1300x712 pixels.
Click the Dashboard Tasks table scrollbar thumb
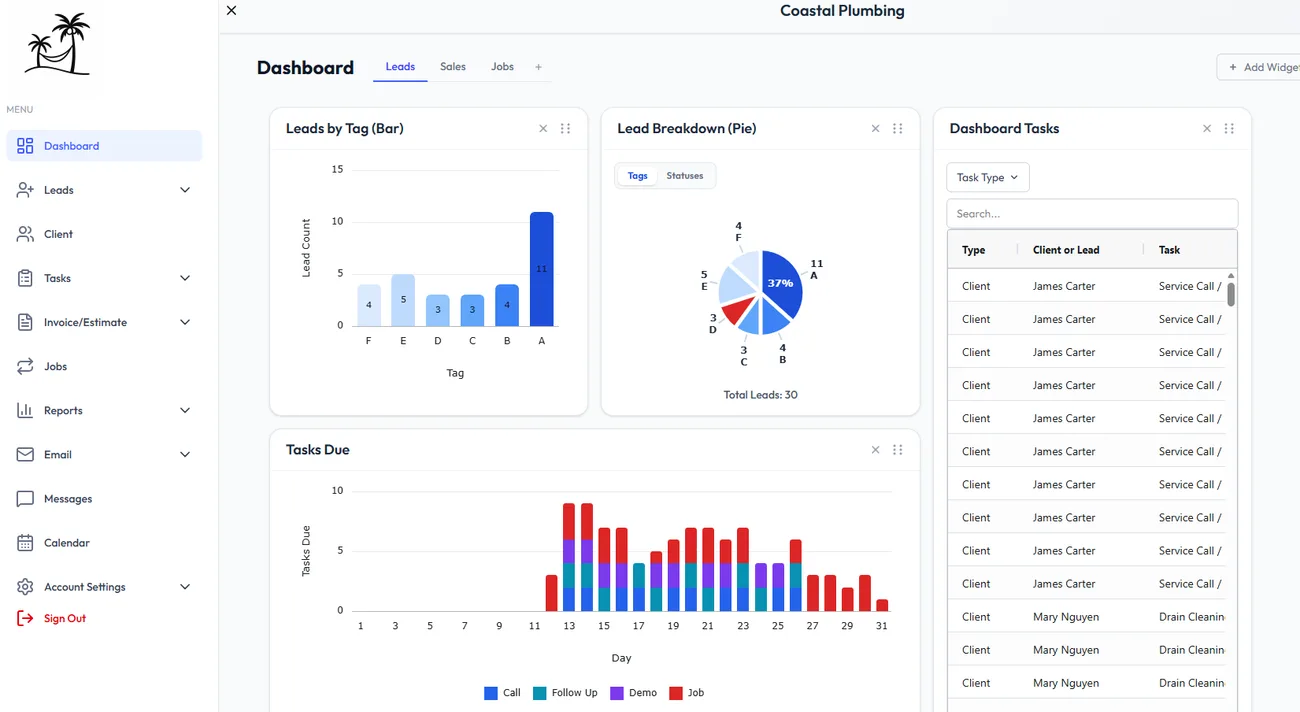[x=1231, y=294]
